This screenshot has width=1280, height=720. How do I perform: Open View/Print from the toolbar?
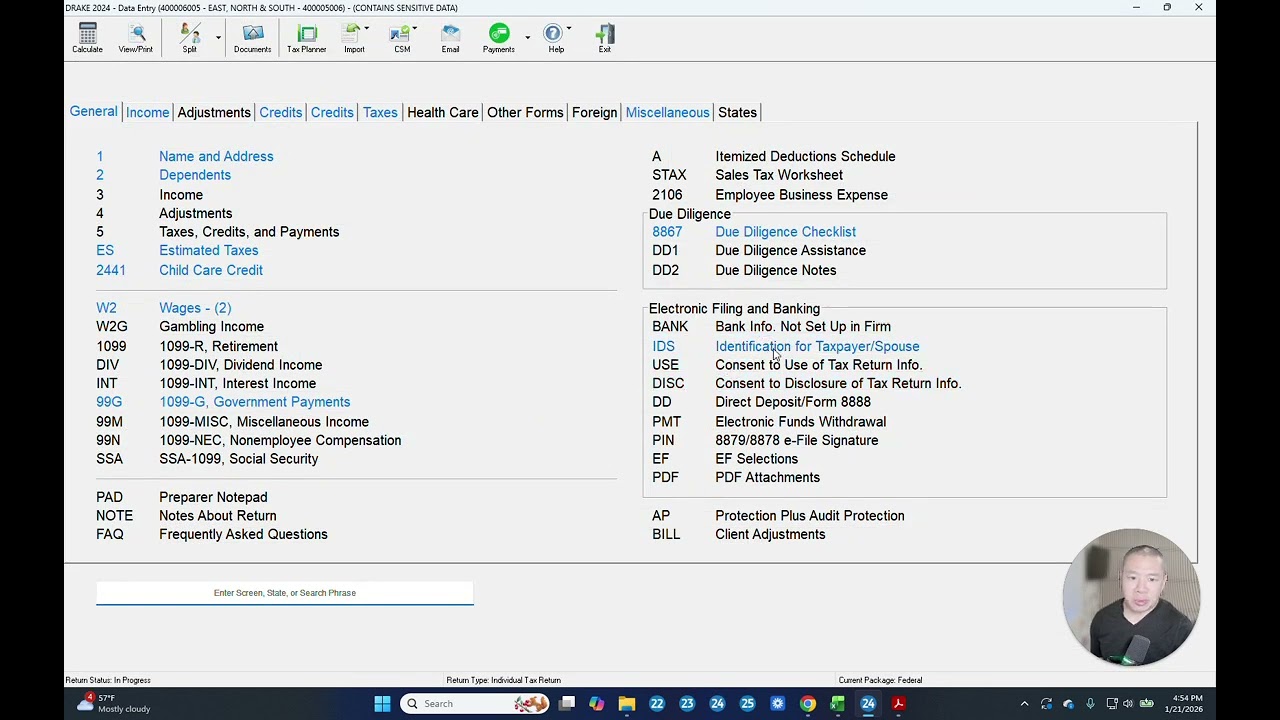point(136,38)
